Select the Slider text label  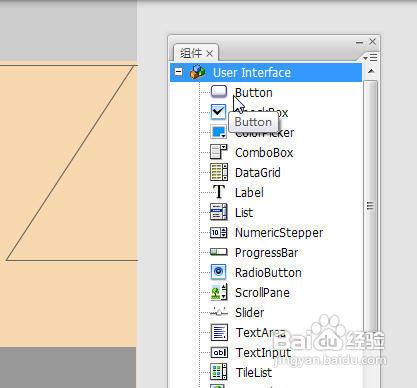249,312
